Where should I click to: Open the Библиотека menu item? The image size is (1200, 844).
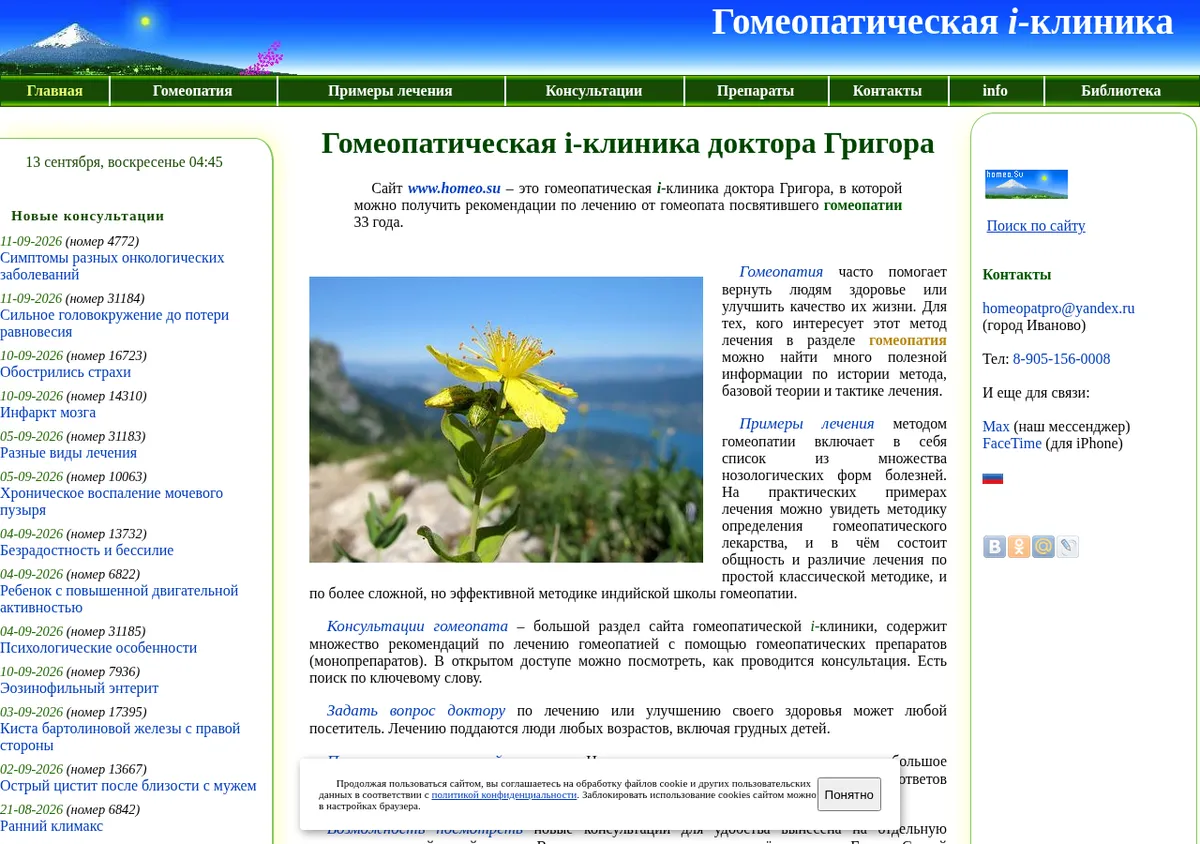(1121, 91)
